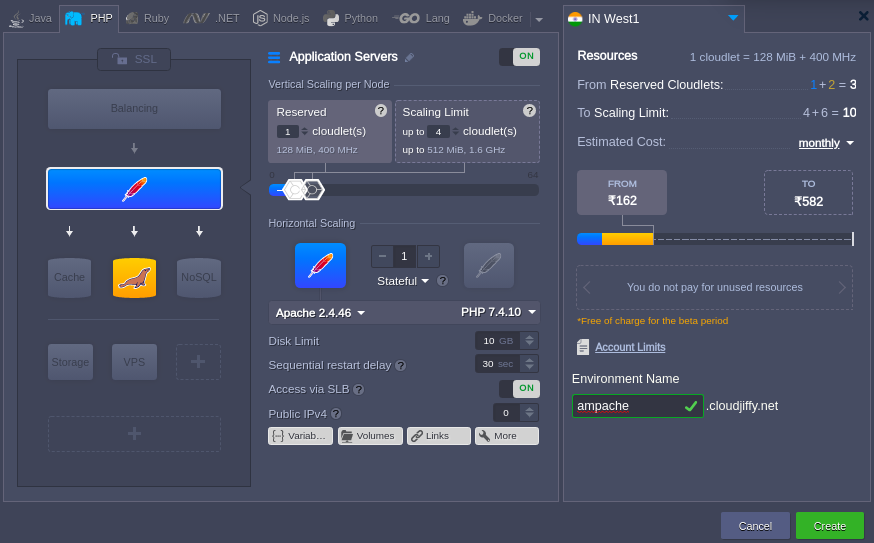Add a Storage node
The image size is (874, 543).
(x=70, y=362)
